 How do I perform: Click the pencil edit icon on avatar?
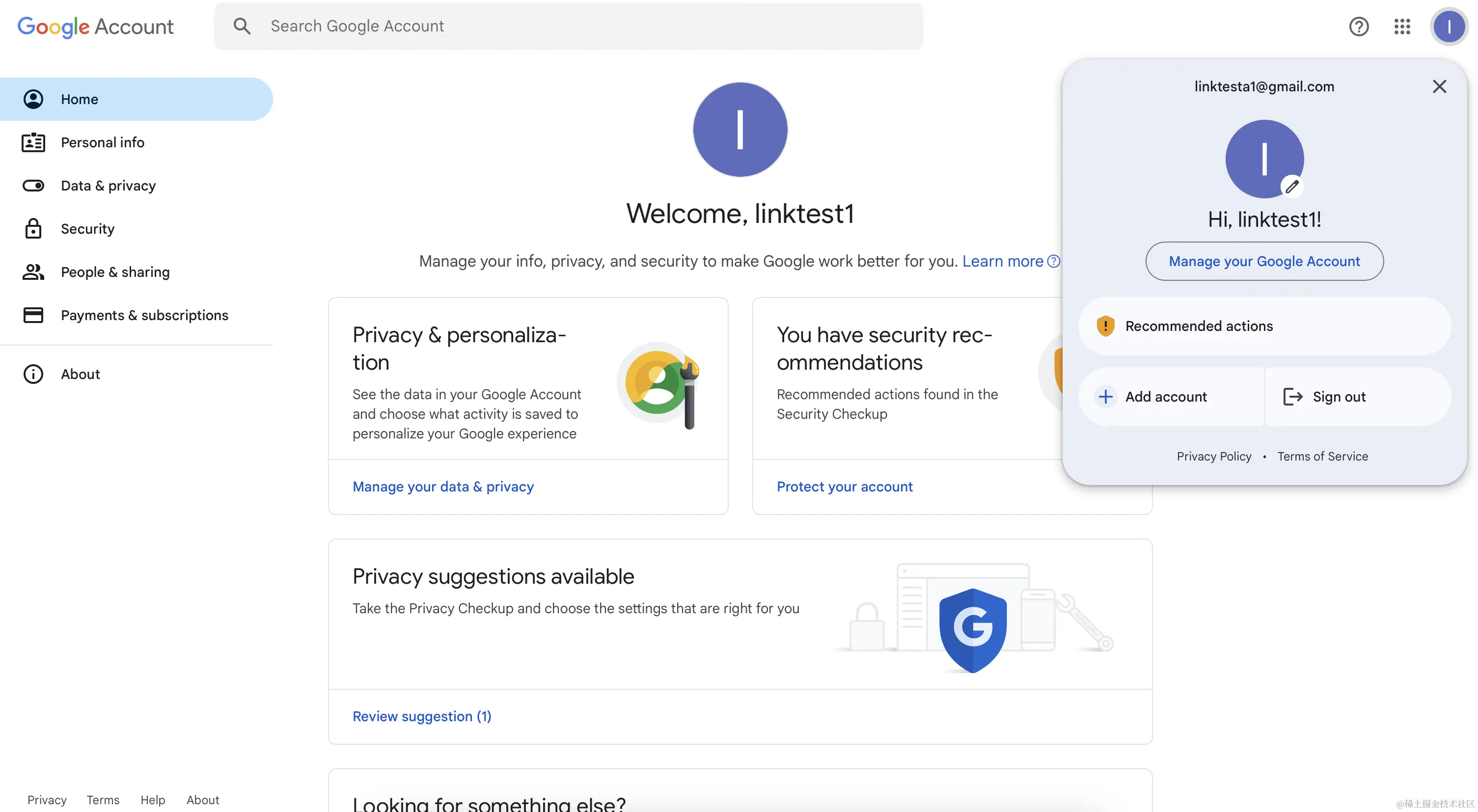tap(1291, 187)
